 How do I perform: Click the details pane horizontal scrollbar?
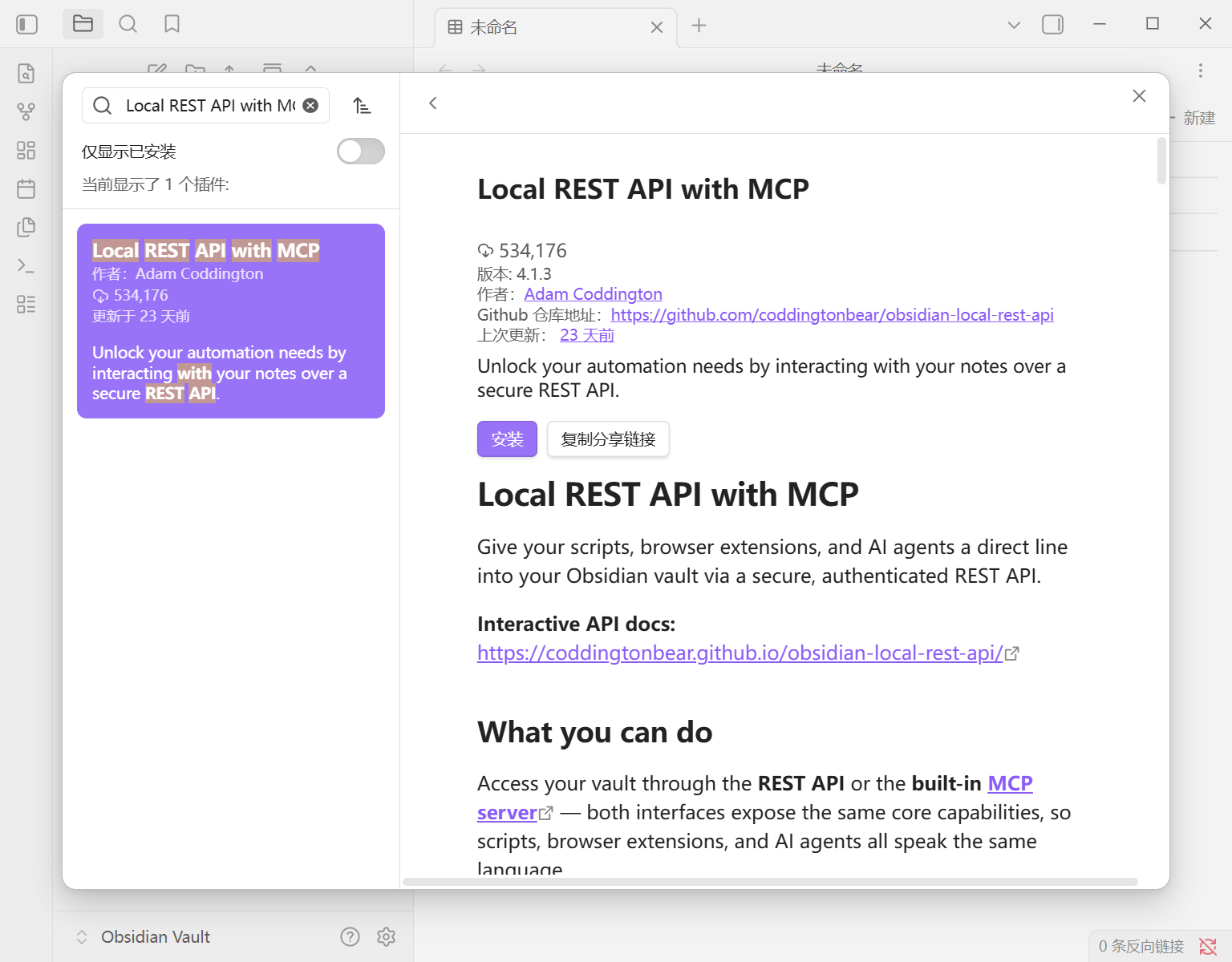770,882
